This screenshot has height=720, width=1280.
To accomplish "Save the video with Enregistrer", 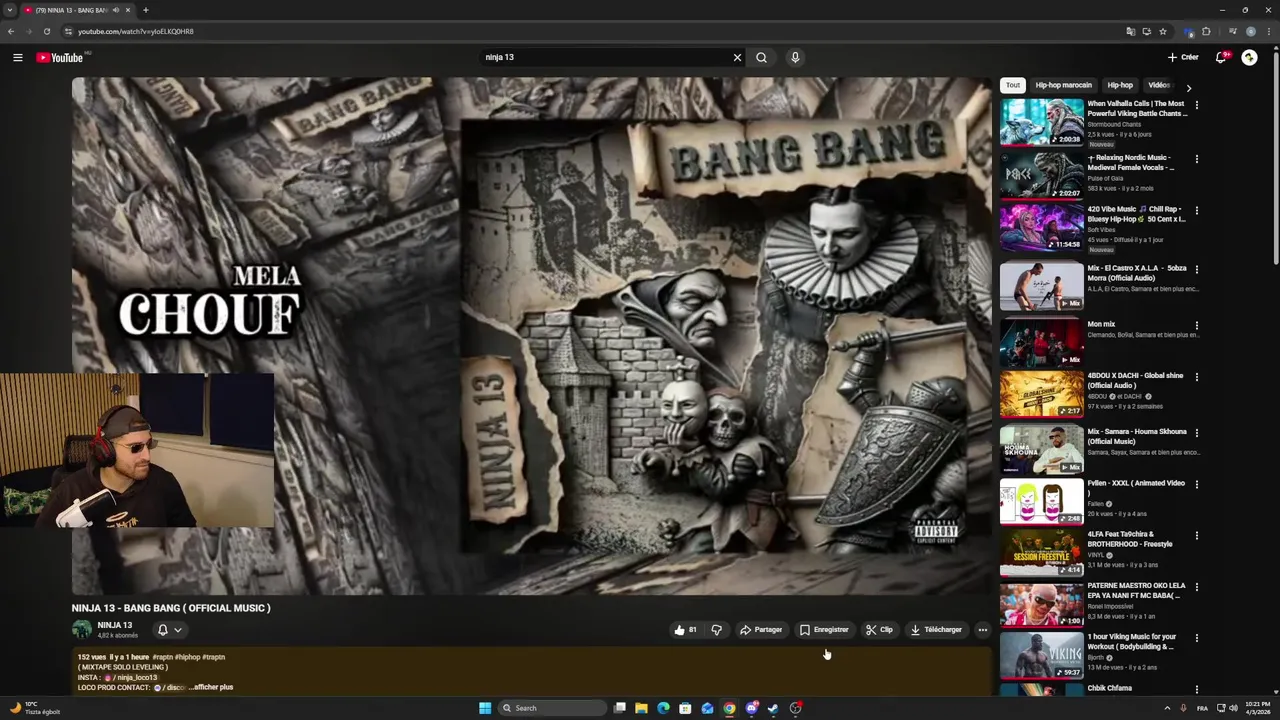I will click(x=824, y=630).
